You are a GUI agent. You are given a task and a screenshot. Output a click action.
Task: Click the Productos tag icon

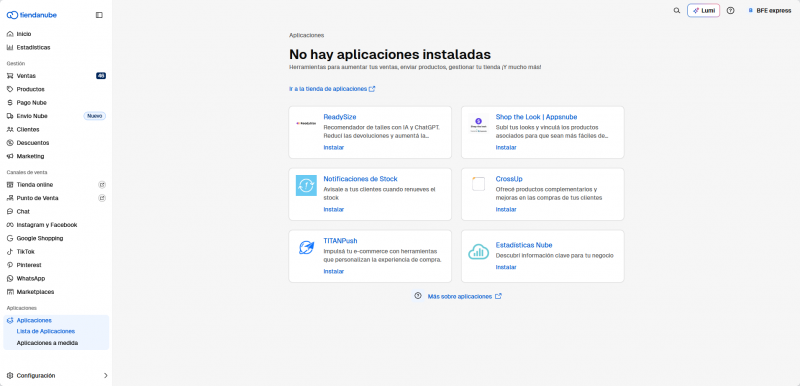pyautogui.click(x=10, y=89)
